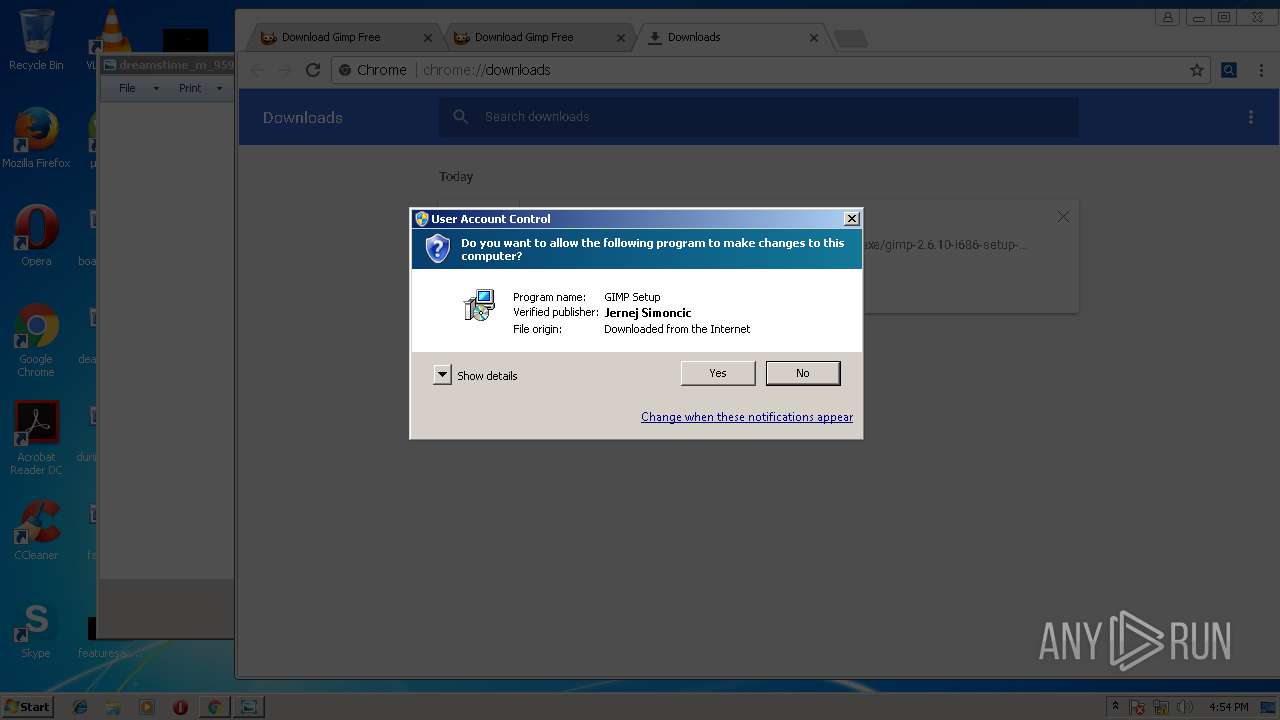
Task: Click Opera icon in taskbar
Action: [180, 707]
